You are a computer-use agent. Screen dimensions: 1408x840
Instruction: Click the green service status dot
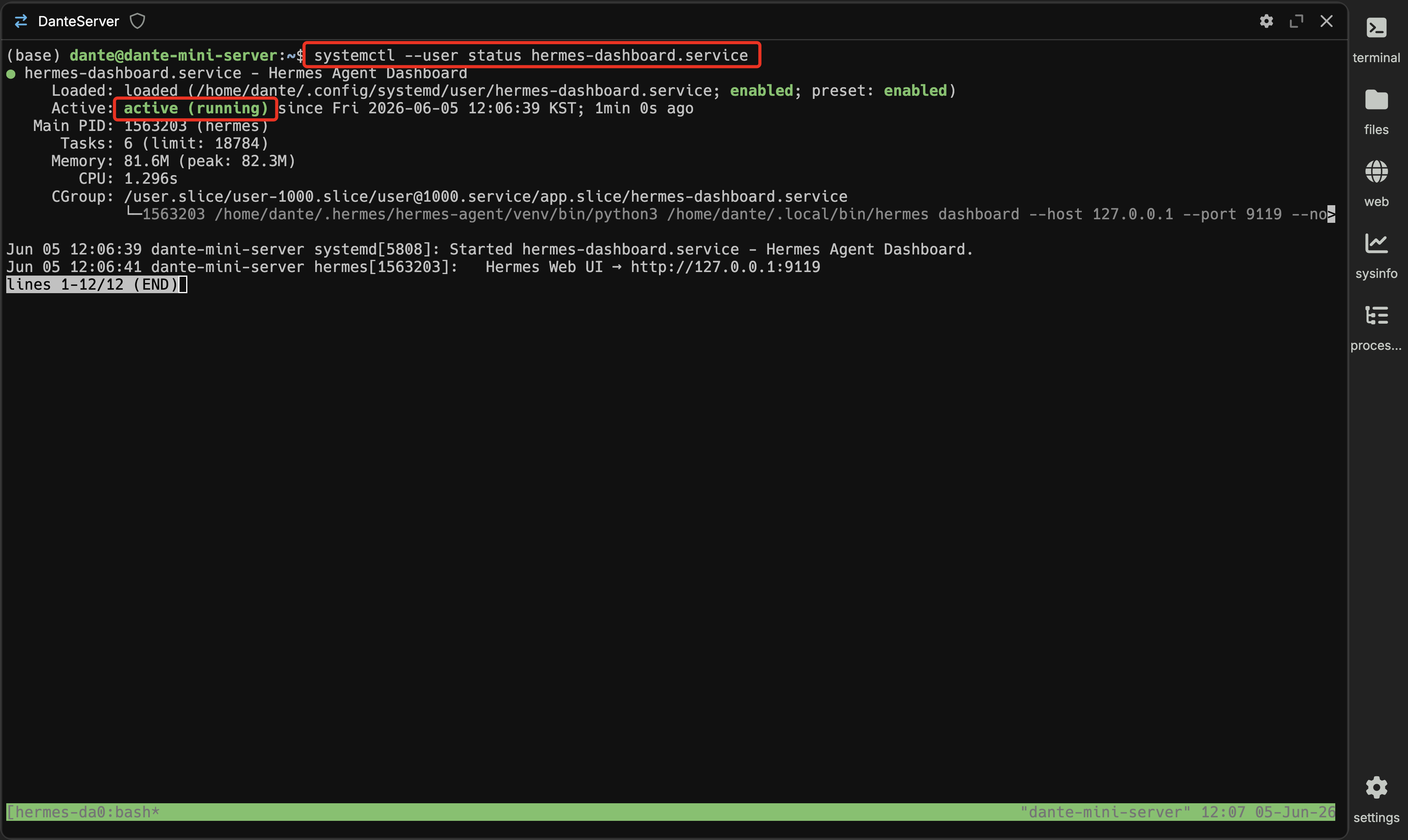pos(11,73)
